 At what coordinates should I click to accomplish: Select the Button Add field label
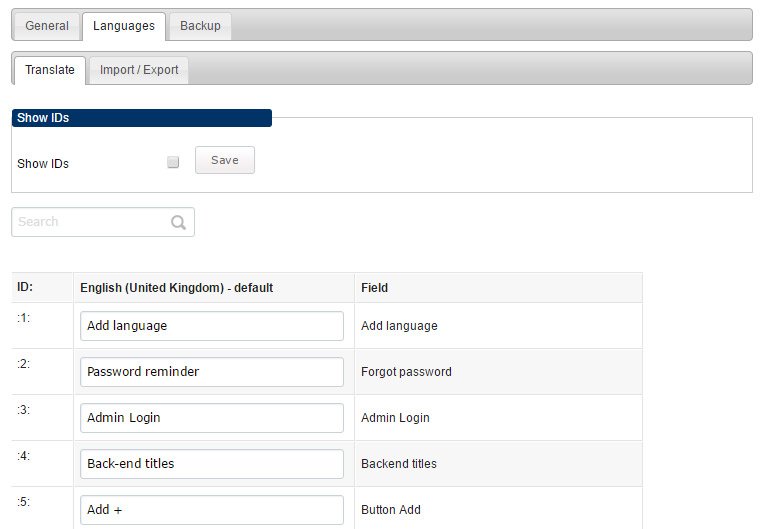[391, 510]
